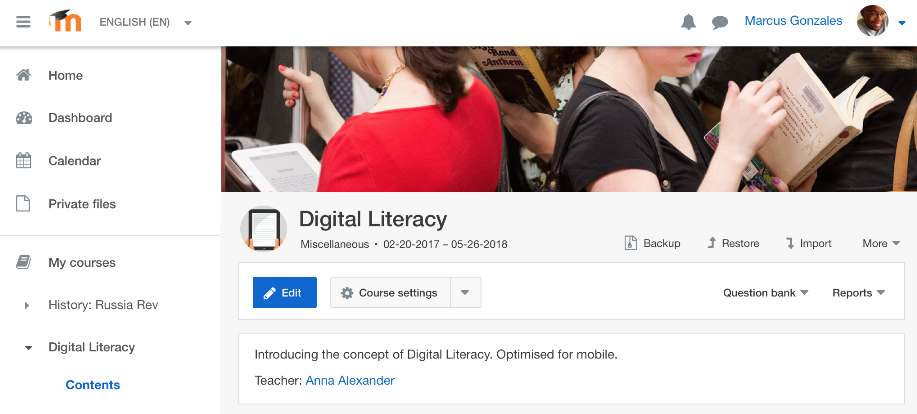The image size is (917, 414).
Task: Click the Dashboard gauge icon
Action: 23,118
